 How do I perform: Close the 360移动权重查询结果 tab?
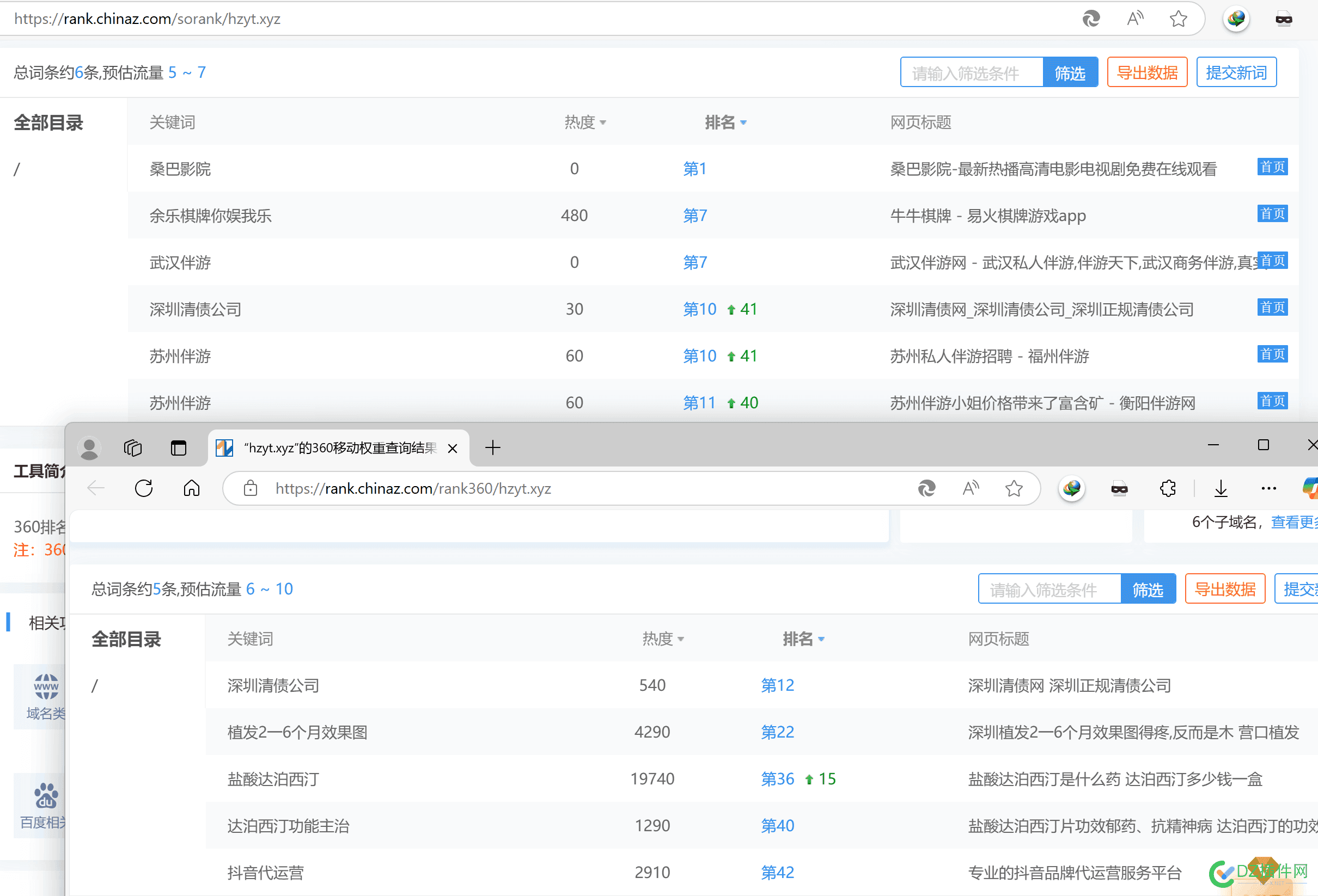(453, 449)
